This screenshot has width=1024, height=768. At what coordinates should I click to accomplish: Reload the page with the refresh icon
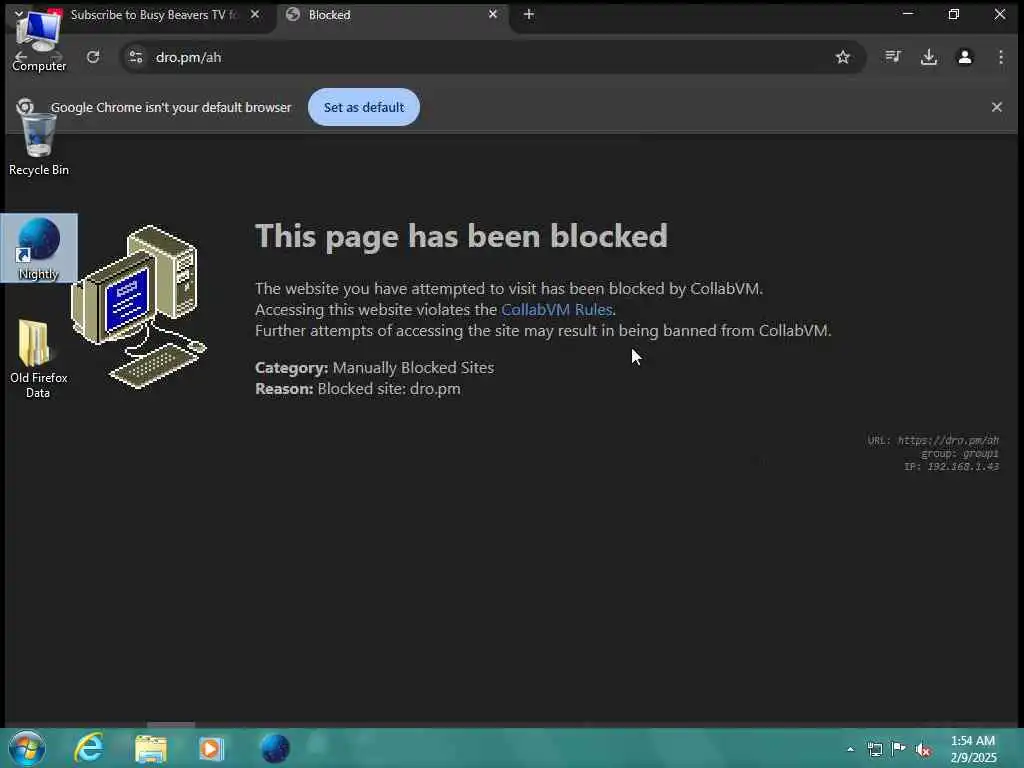93,57
